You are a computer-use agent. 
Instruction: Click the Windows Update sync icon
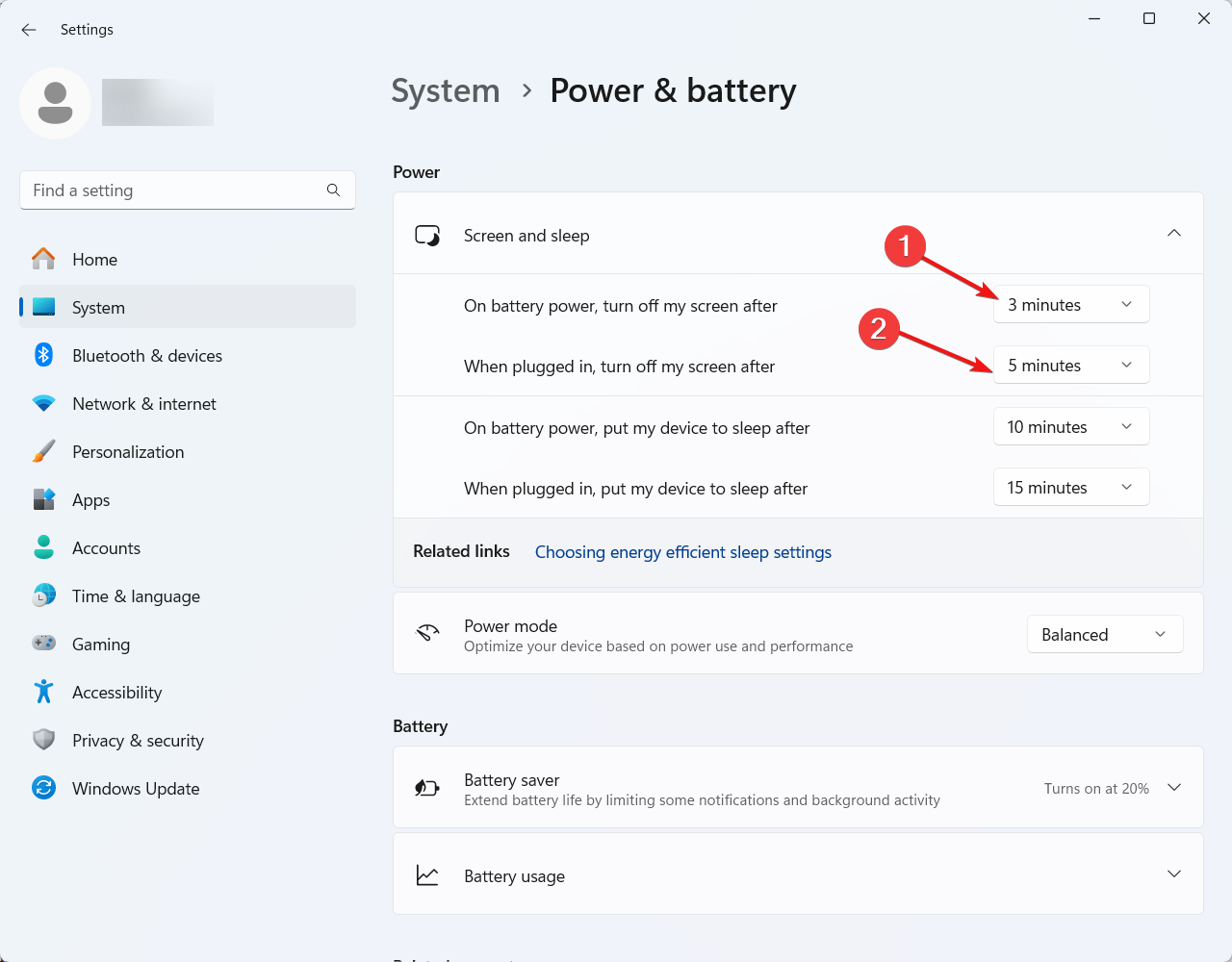coord(43,788)
